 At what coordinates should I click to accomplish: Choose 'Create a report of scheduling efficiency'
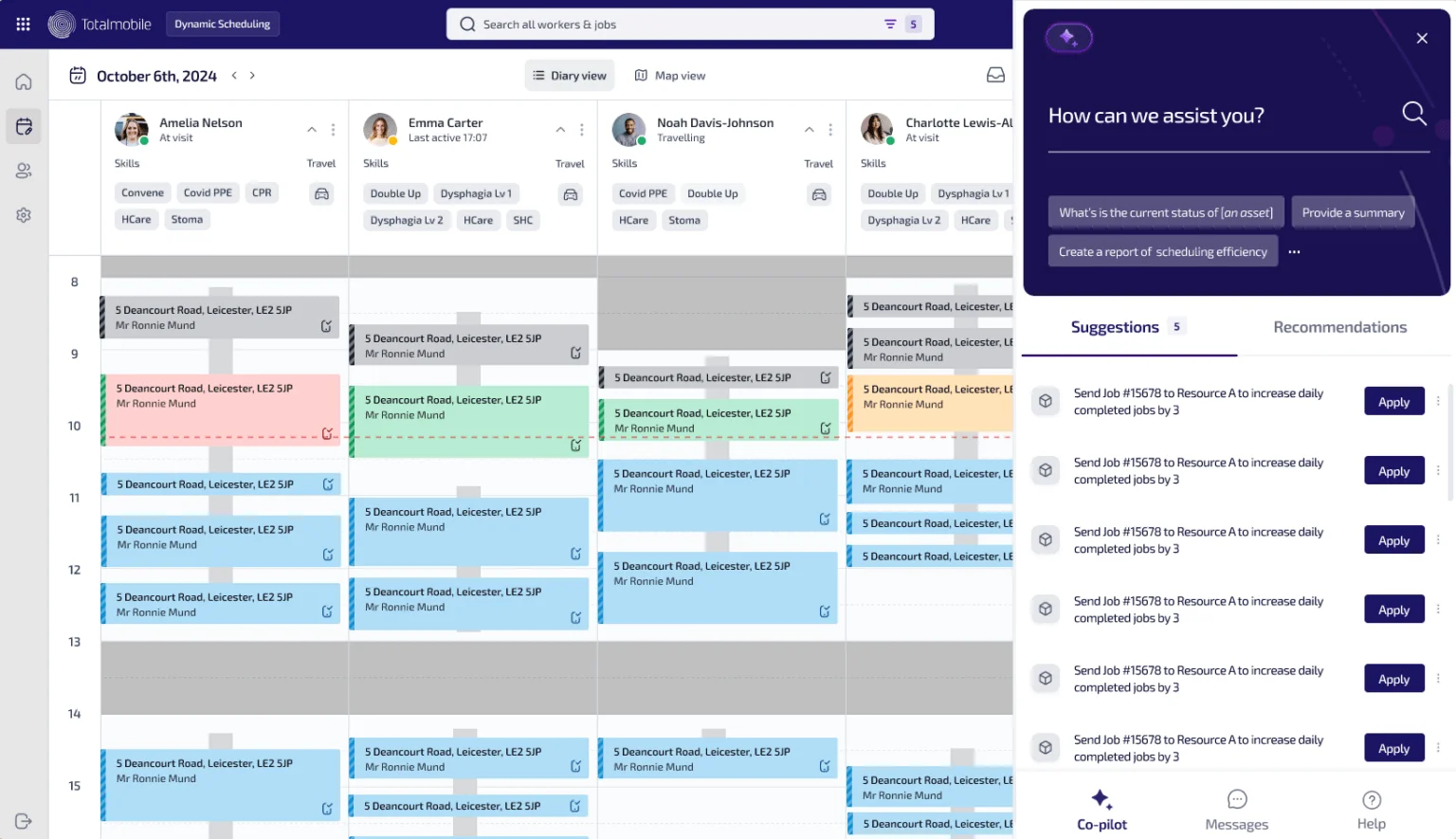tap(1162, 251)
